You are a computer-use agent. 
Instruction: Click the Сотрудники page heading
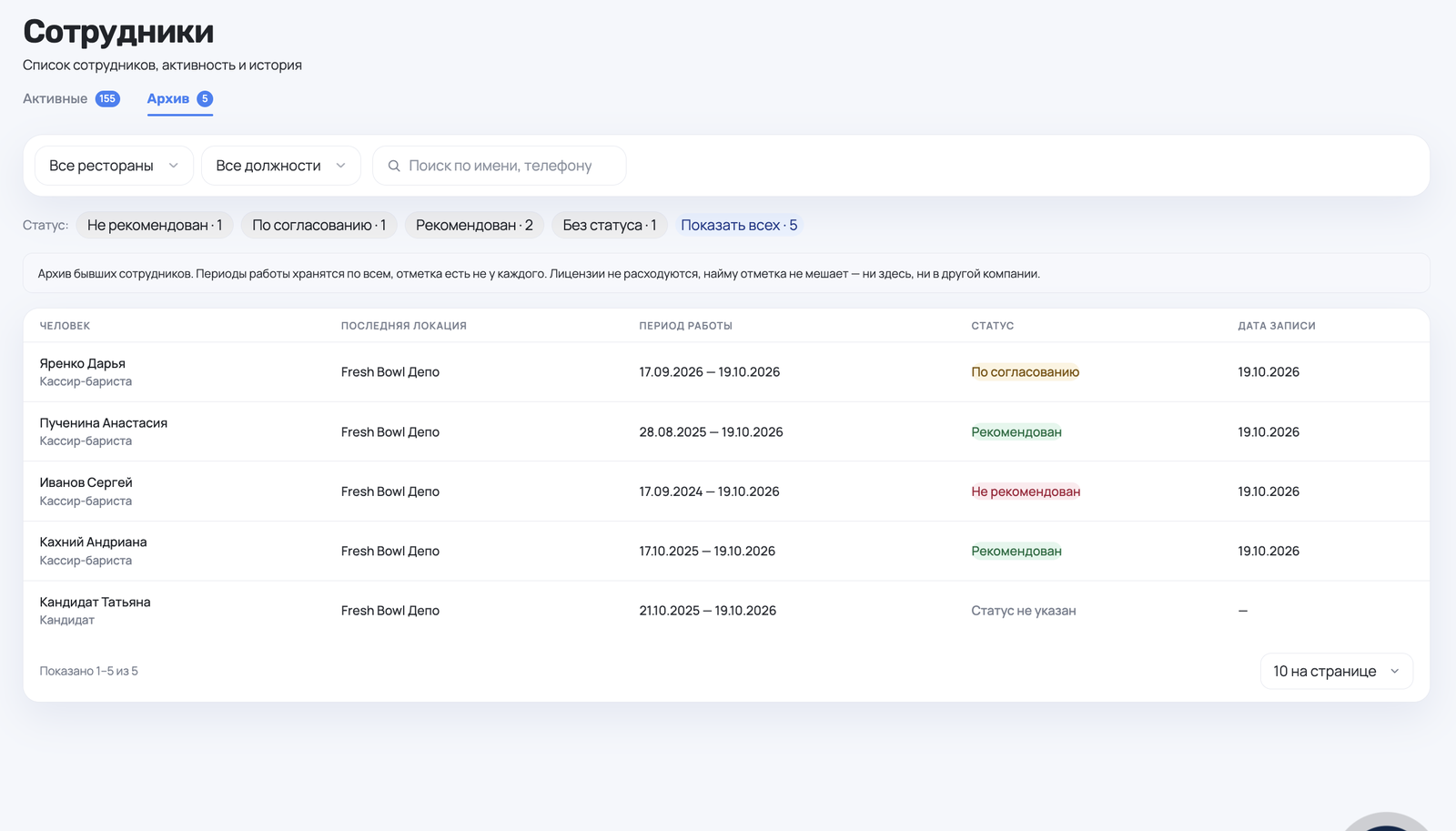tap(118, 31)
